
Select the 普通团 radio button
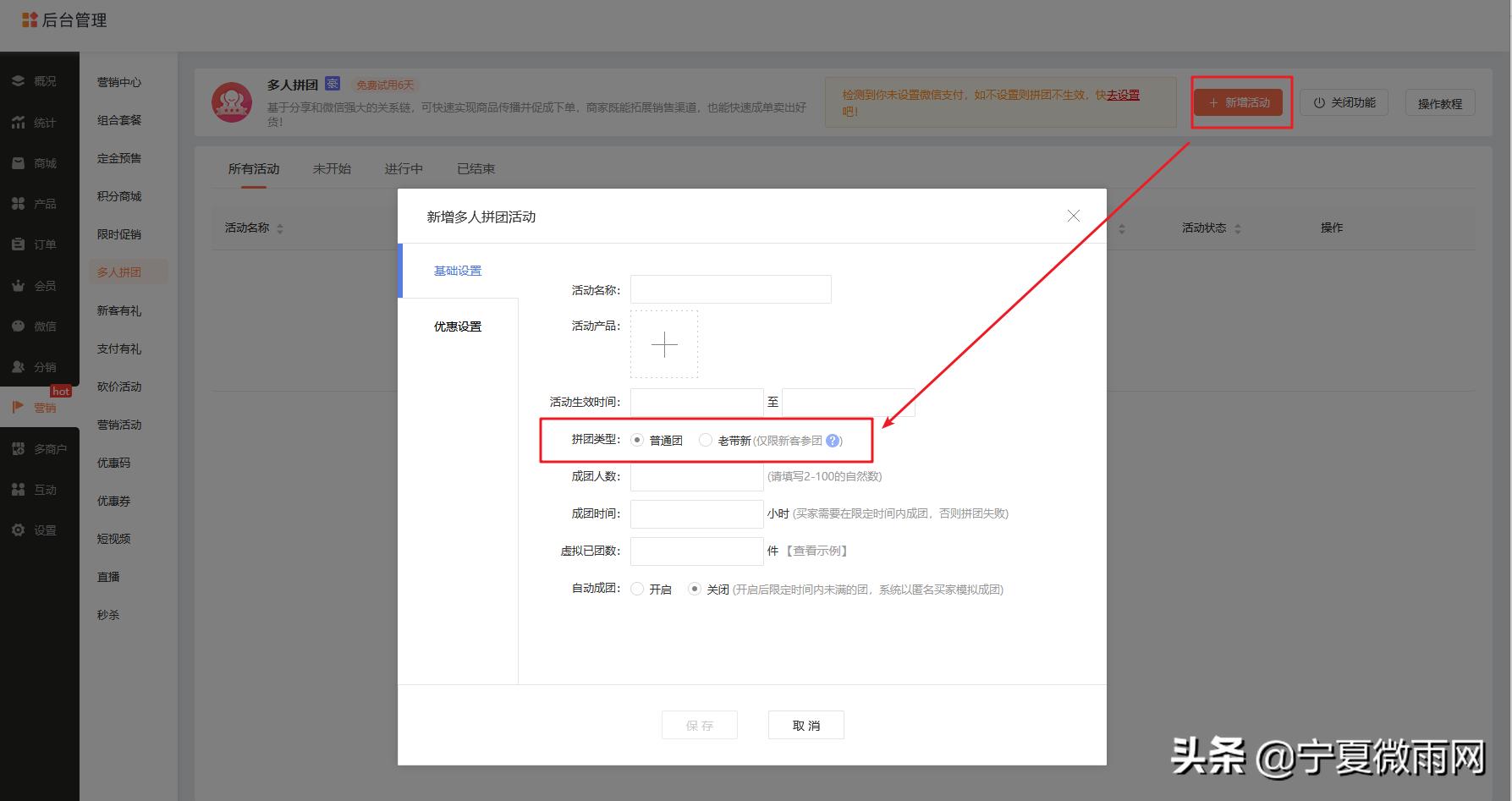click(x=636, y=440)
